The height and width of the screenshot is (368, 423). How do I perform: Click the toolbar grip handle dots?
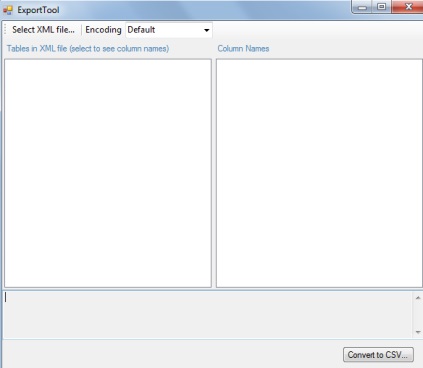coord(5,30)
